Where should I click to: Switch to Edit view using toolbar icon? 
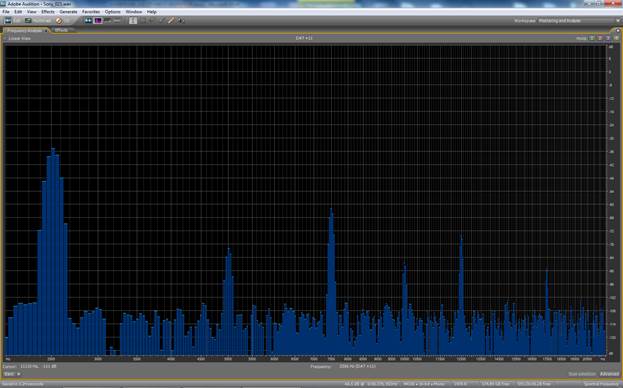pos(8,21)
